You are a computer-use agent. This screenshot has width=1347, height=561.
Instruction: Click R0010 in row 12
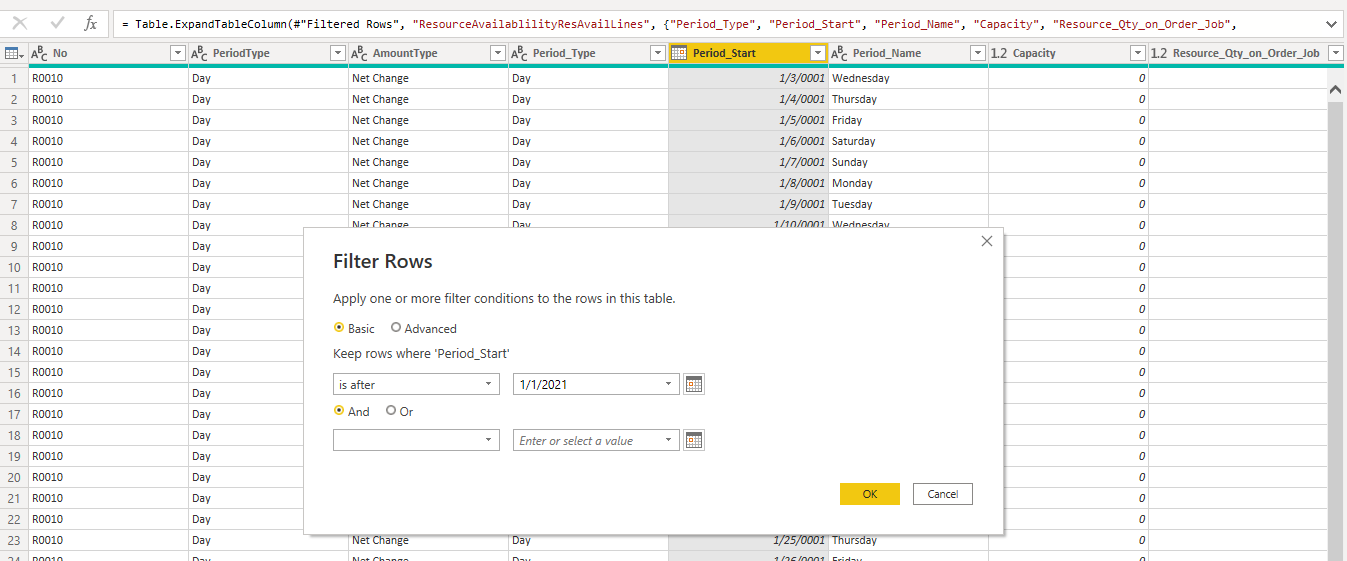tap(108, 309)
